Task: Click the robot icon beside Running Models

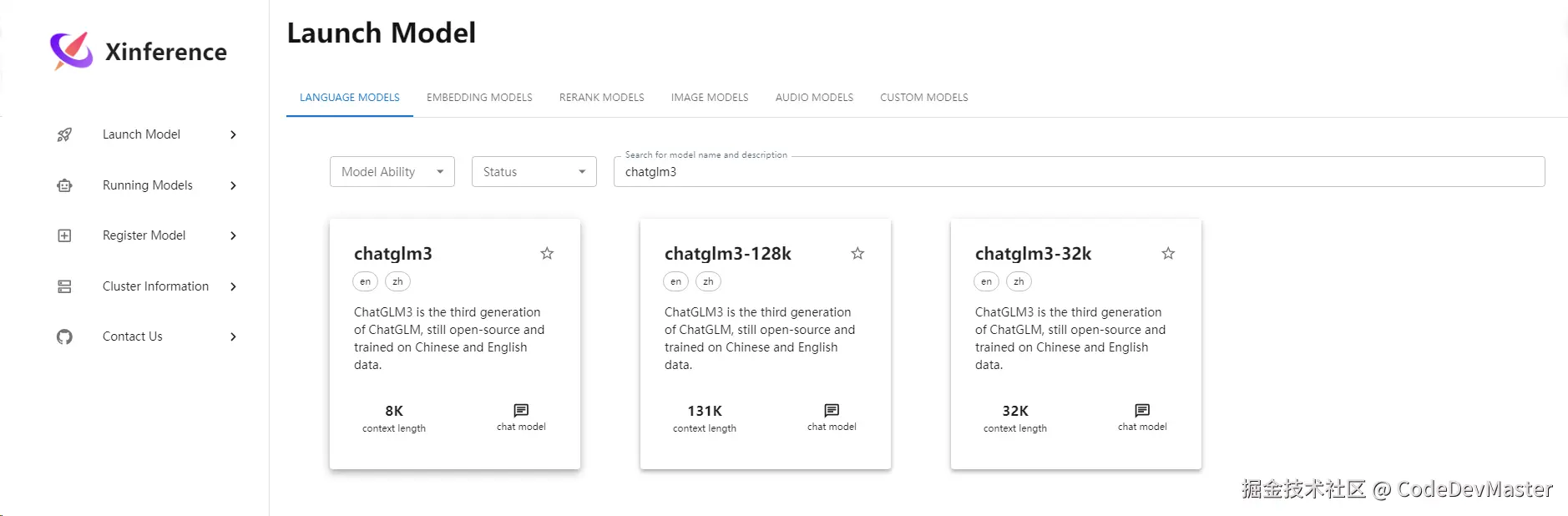Action: tap(64, 185)
